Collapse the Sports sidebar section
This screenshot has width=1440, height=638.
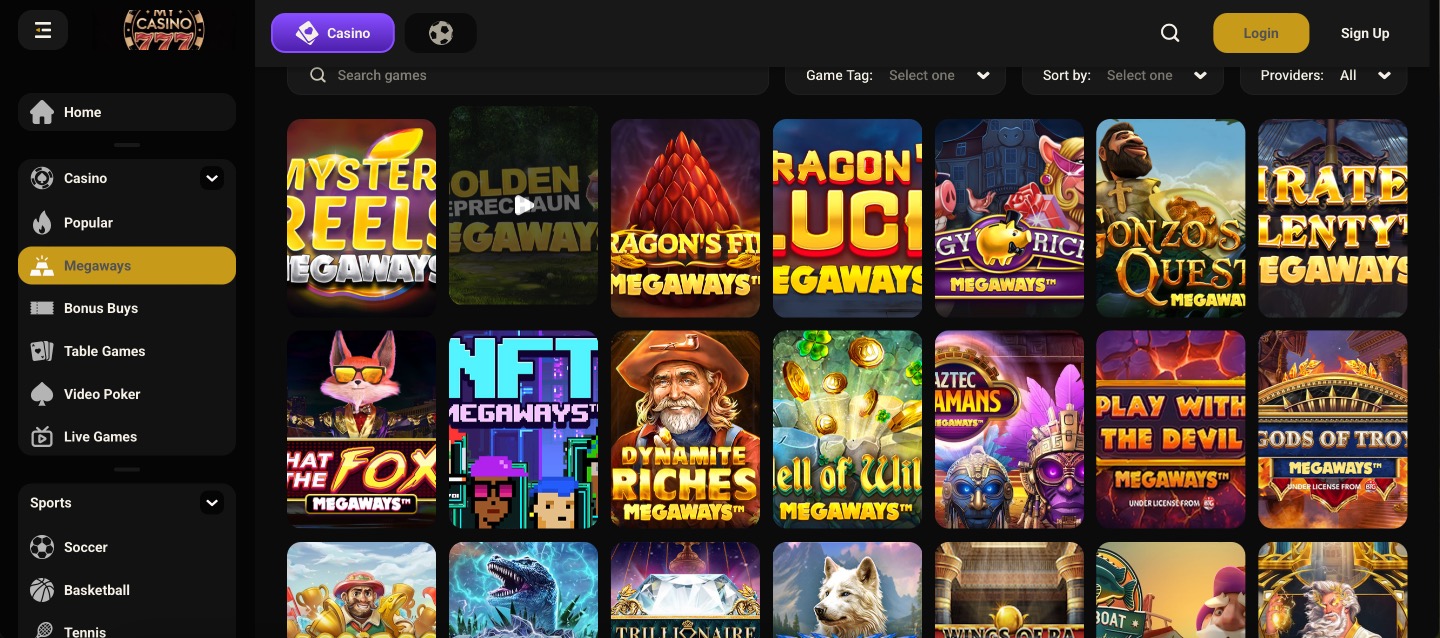click(x=212, y=503)
